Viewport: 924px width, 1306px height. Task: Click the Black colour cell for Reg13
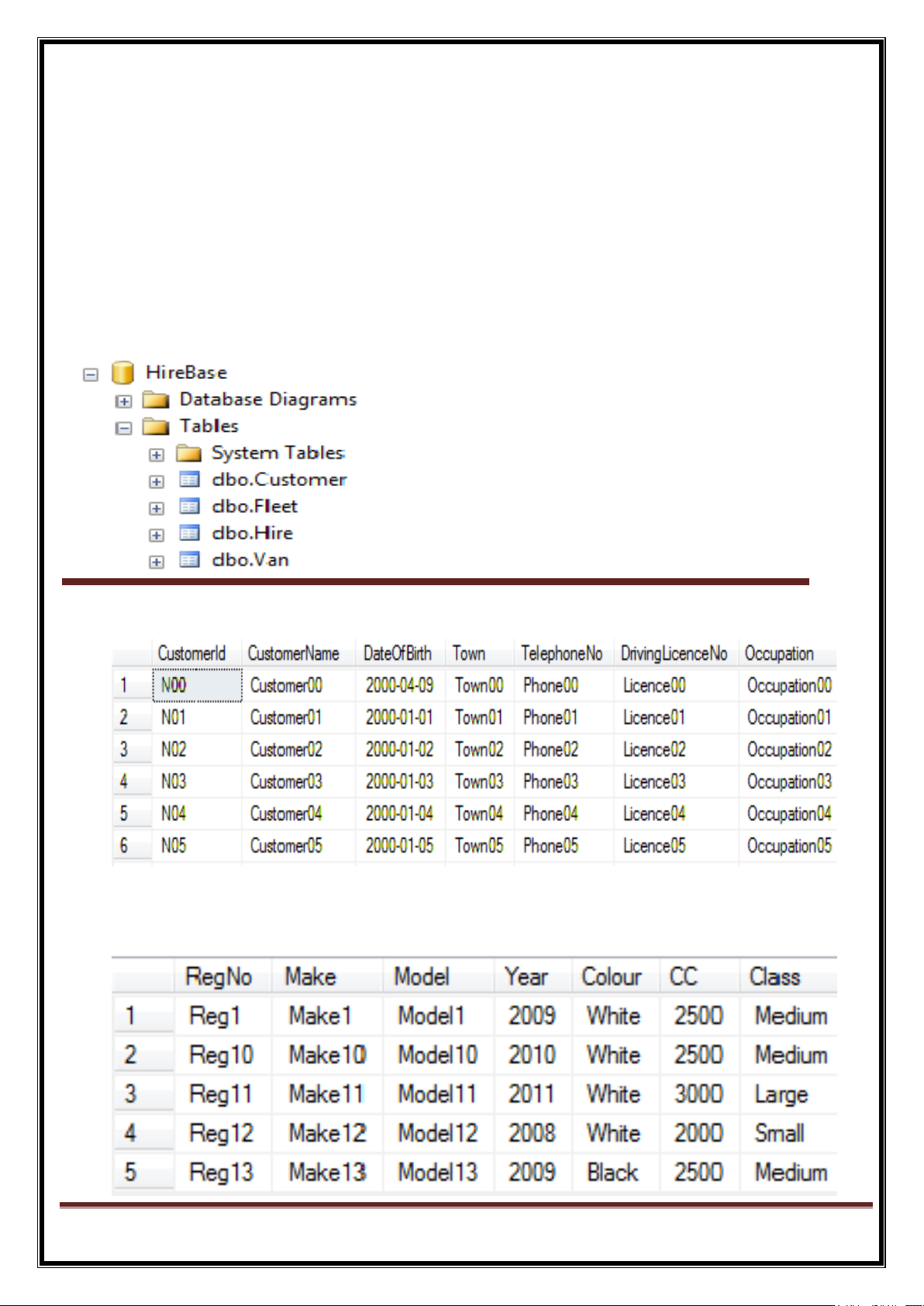(612, 1172)
